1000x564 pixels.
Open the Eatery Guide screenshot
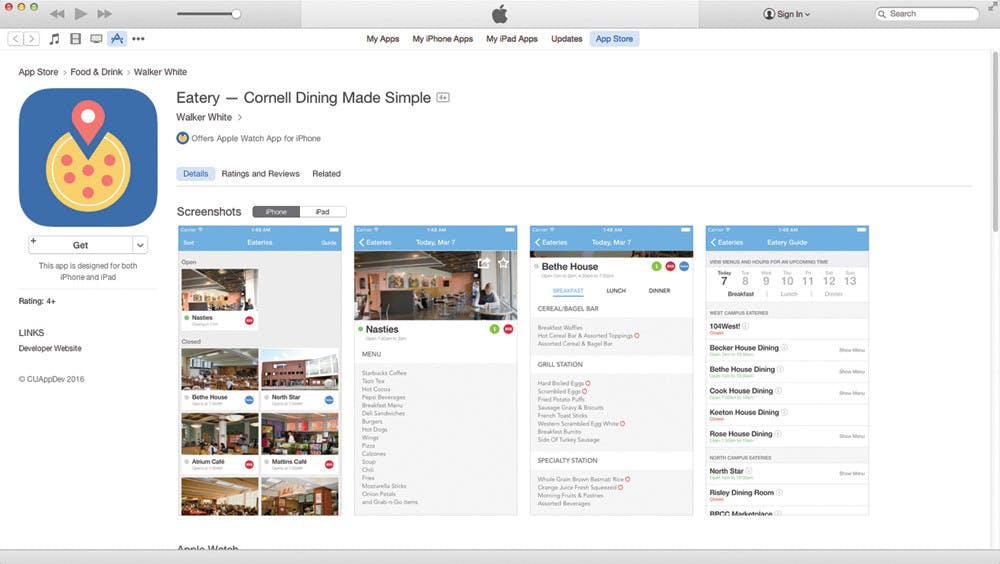pos(787,371)
